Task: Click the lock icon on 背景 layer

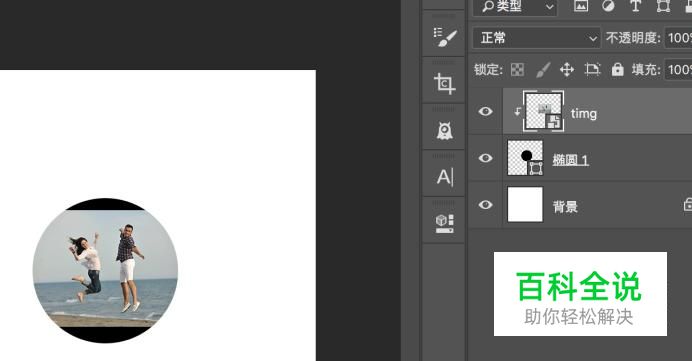Action: click(688, 204)
